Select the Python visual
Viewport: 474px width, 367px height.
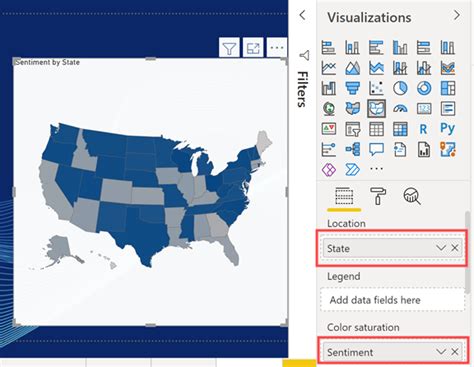click(x=448, y=128)
